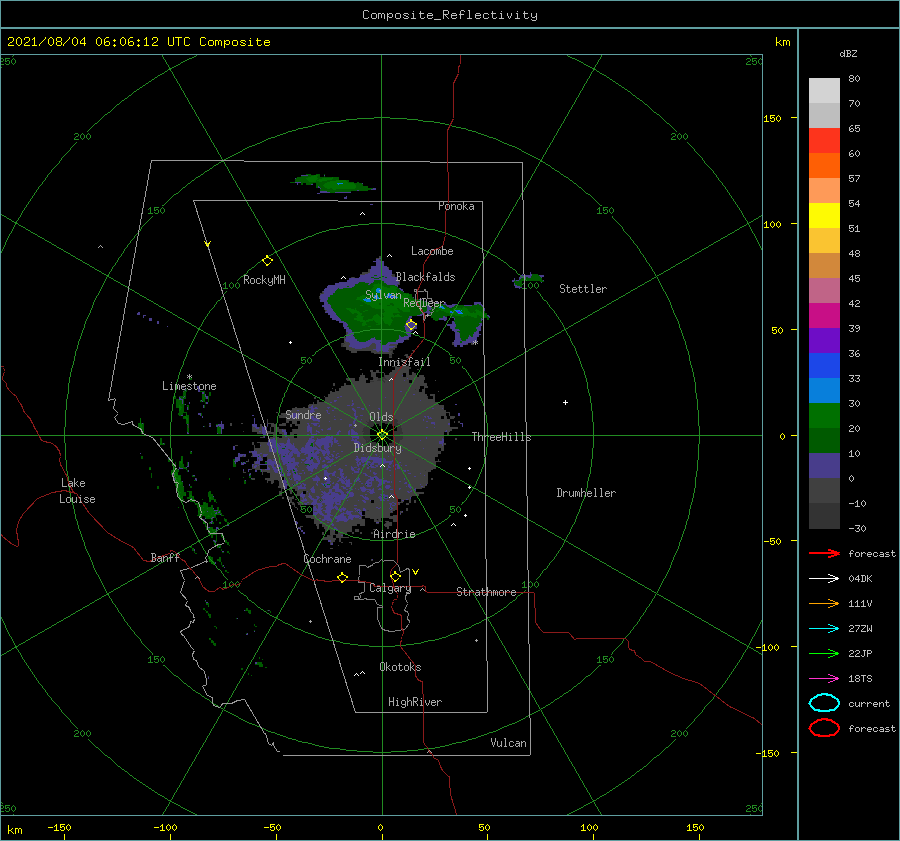Click the Stettler label

pyautogui.click(x=583, y=289)
